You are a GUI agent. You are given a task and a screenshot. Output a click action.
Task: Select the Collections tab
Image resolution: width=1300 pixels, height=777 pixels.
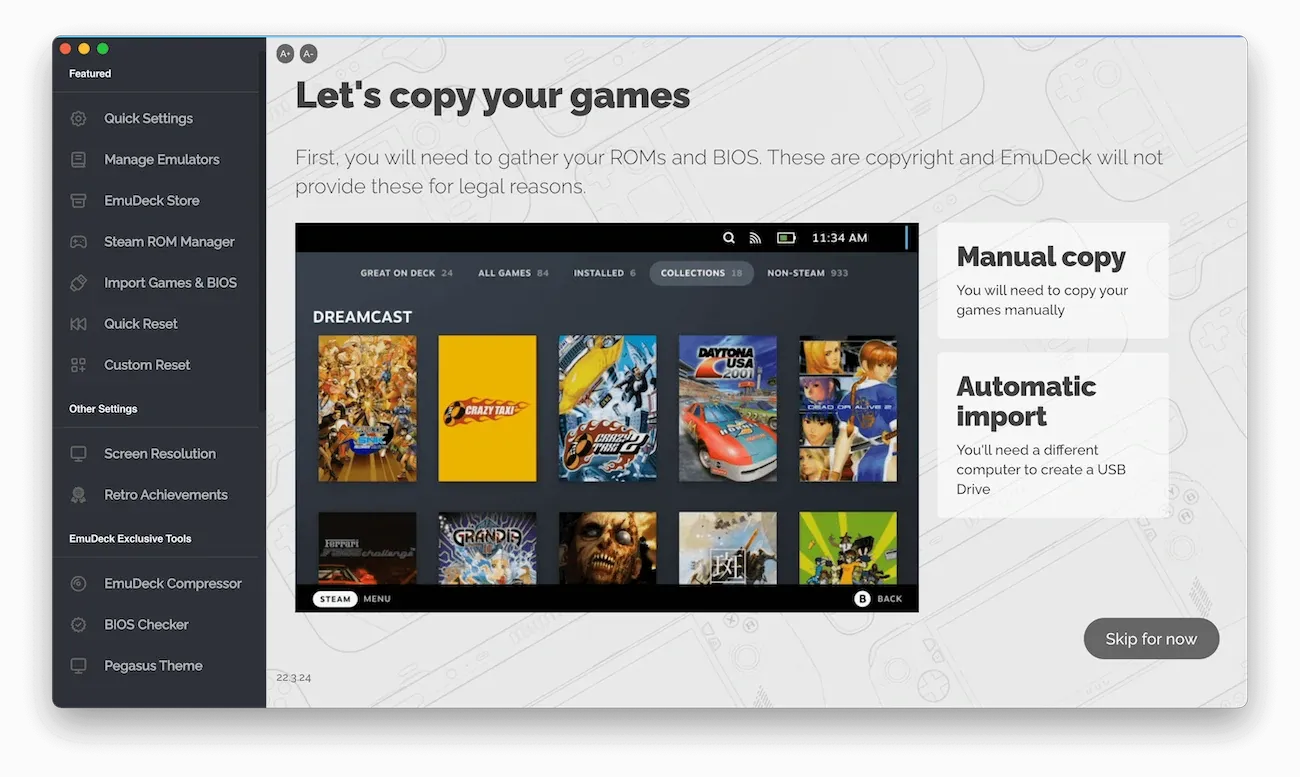(x=702, y=273)
